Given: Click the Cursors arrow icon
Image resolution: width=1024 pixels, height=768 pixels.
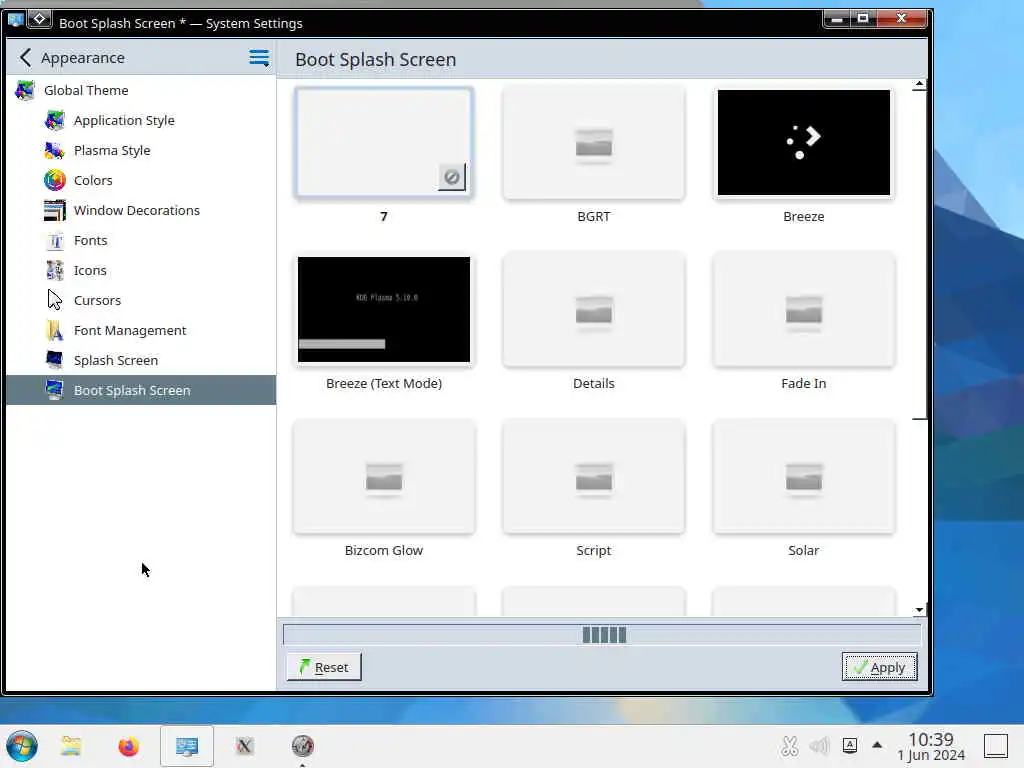Looking at the screenshot, I should coord(55,300).
